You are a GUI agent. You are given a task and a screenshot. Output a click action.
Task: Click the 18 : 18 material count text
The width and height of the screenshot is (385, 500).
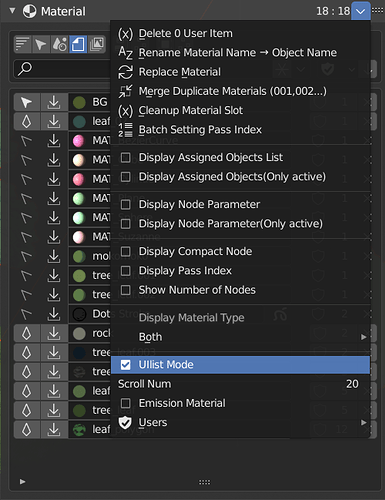click(x=333, y=11)
